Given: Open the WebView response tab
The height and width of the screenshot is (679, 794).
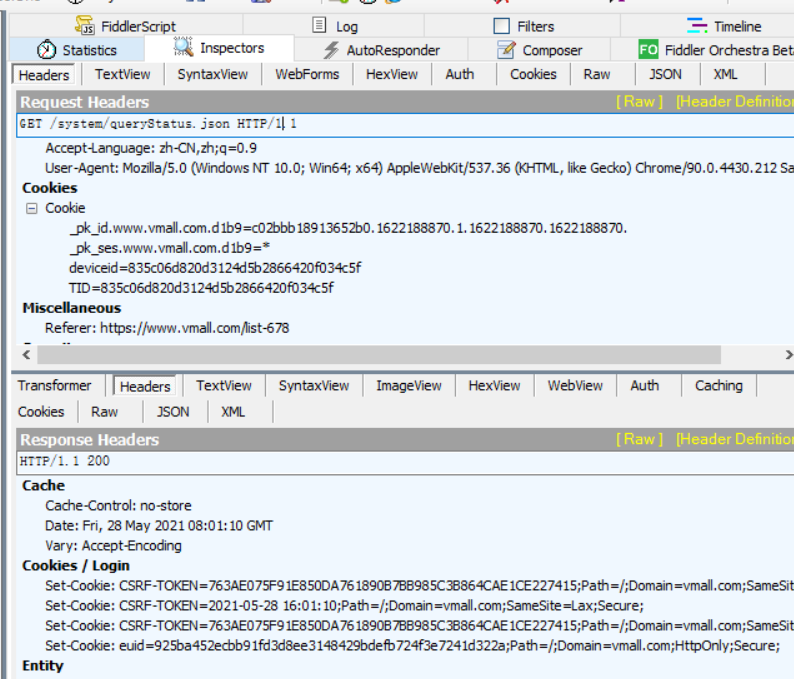Looking at the screenshot, I should click(x=575, y=386).
